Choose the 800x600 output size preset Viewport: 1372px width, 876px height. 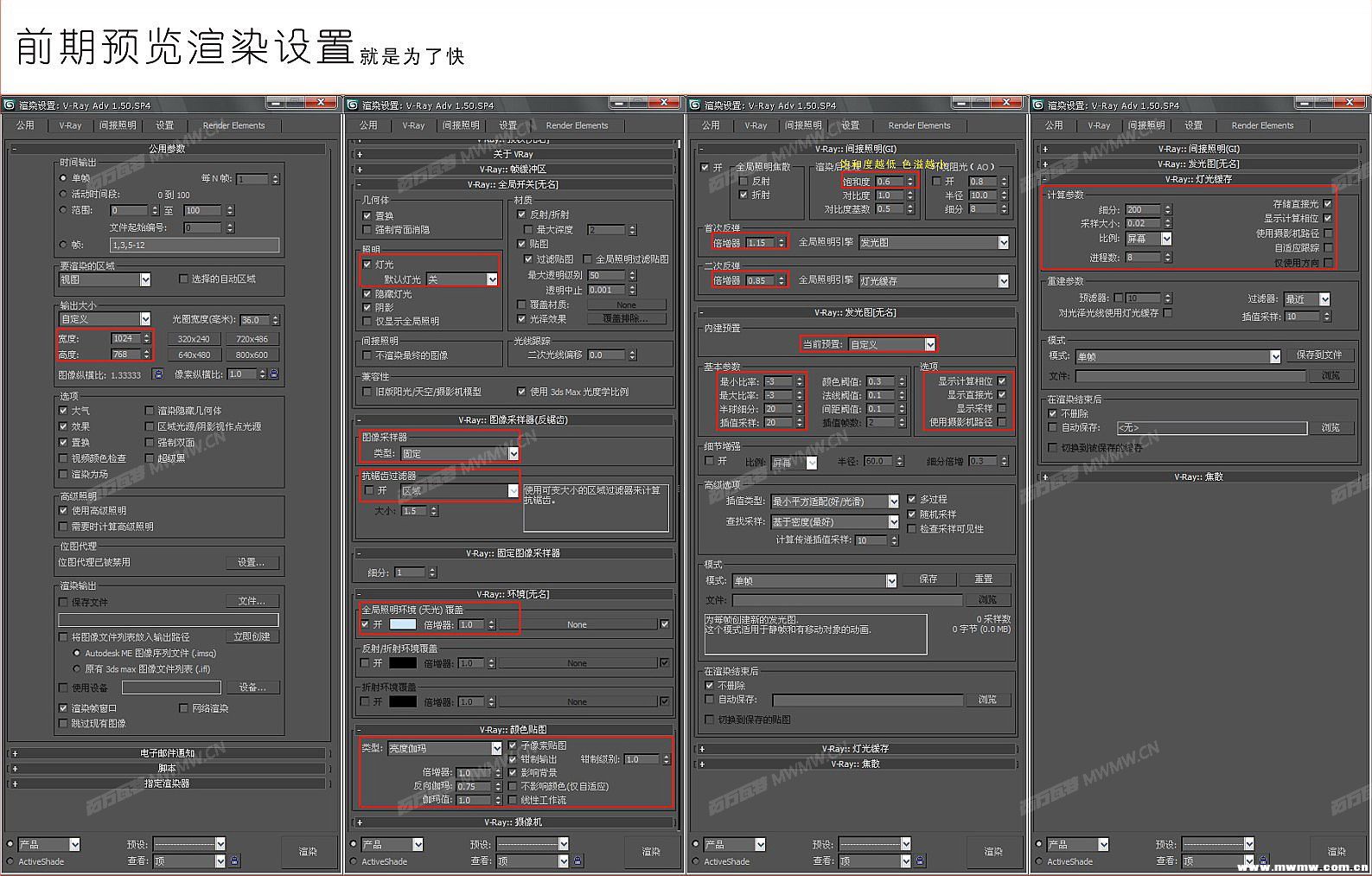pos(252,355)
